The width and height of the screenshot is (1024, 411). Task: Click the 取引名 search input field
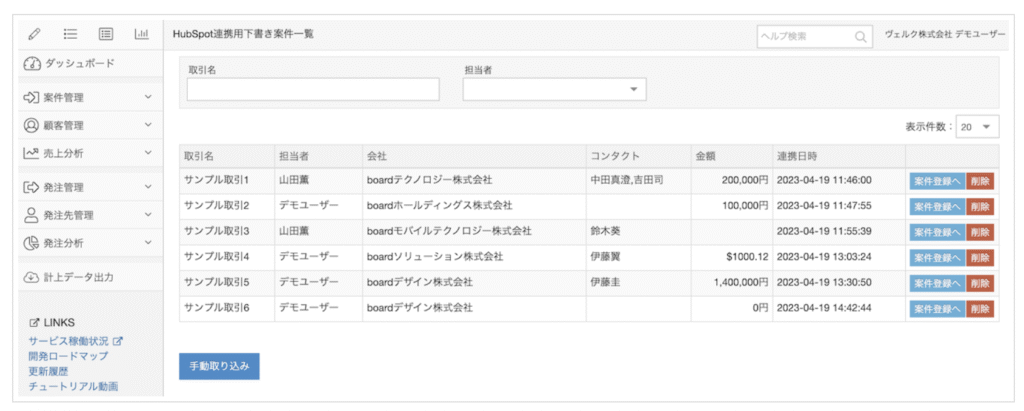tap(313, 90)
